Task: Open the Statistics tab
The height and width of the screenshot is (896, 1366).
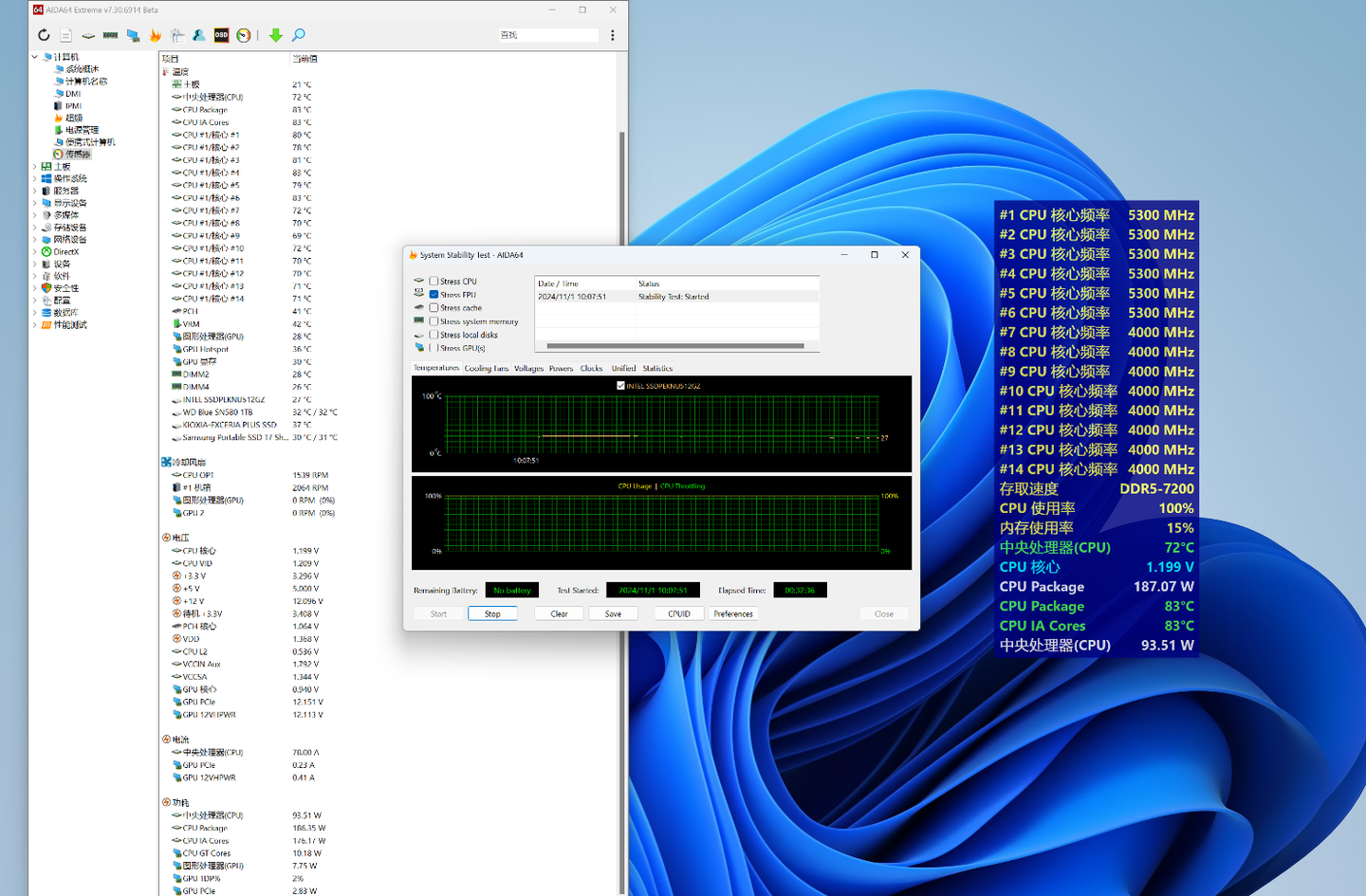Action: click(x=656, y=368)
